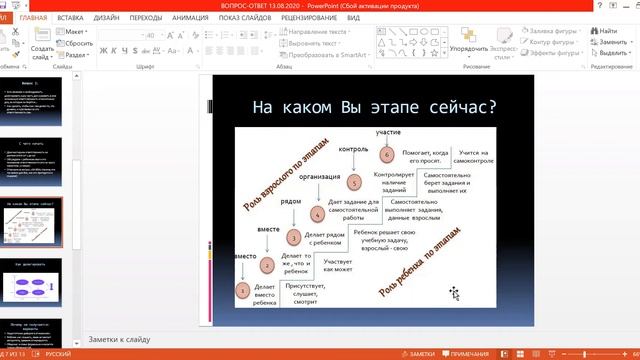Open Упорядочить arrange menu
This screenshot has height=360, width=640.
(469, 43)
